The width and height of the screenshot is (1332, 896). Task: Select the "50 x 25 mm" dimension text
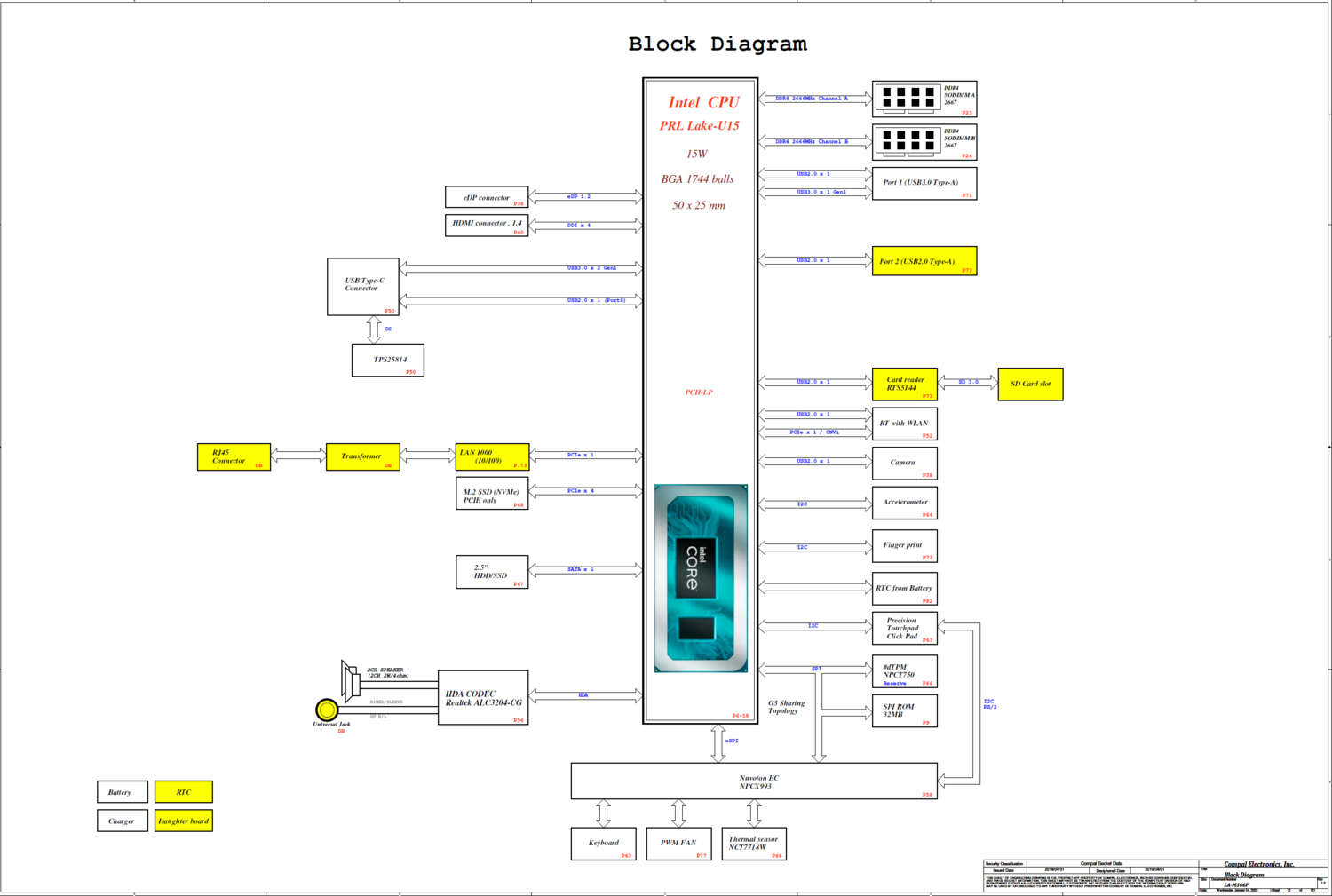click(x=698, y=205)
